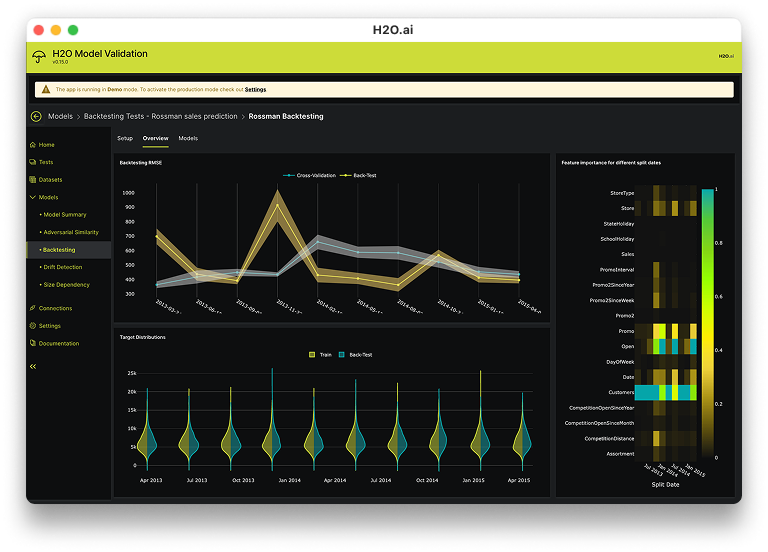
Task: Click the StoreType feature label
Action: point(622,193)
